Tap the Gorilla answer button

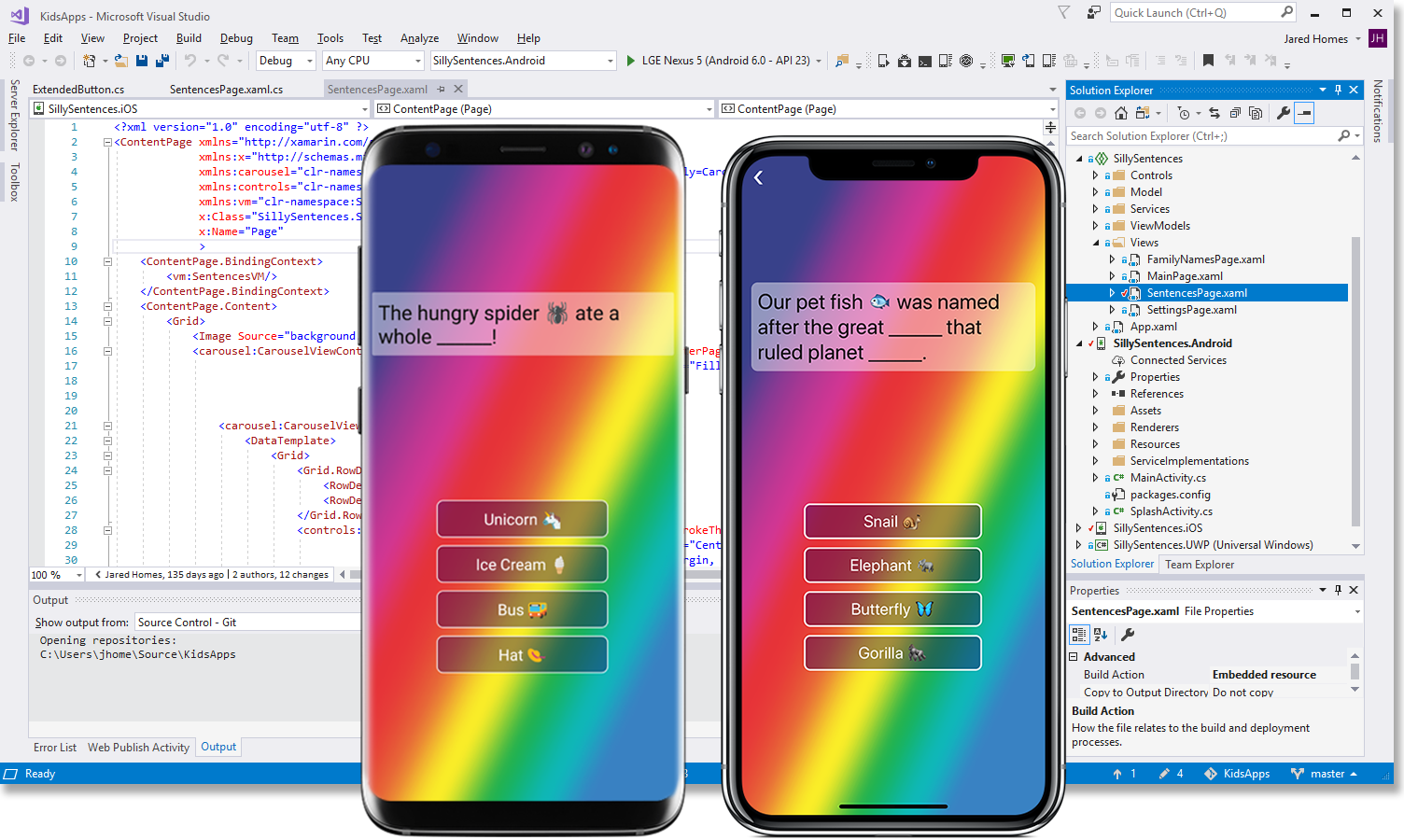892,653
